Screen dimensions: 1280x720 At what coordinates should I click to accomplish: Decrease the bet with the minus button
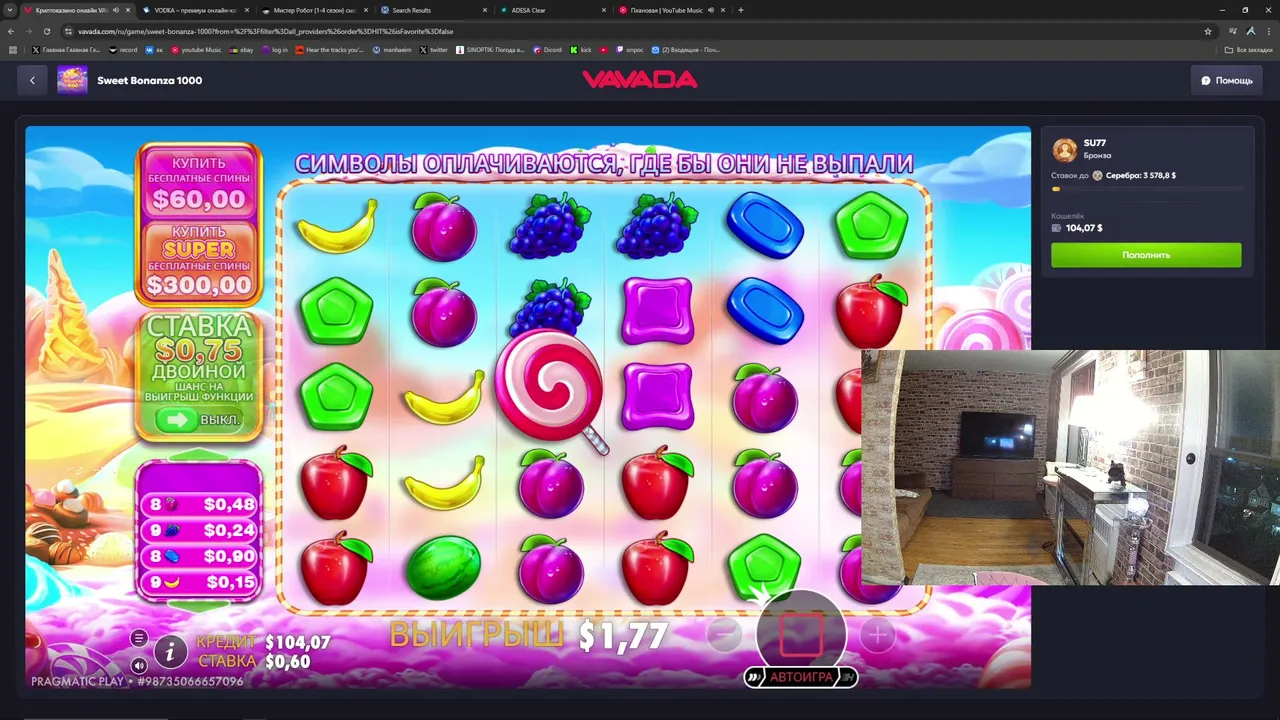pyautogui.click(x=724, y=634)
